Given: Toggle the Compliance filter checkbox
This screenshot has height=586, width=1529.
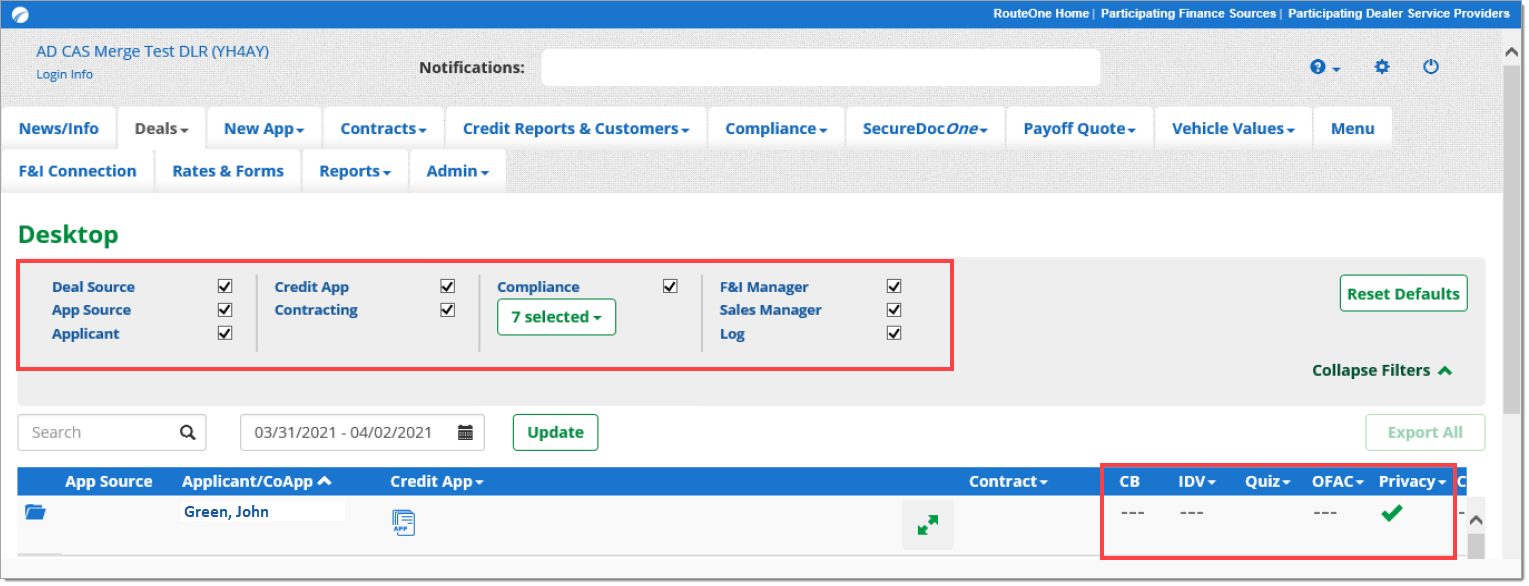Looking at the screenshot, I should pyautogui.click(x=670, y=286).
